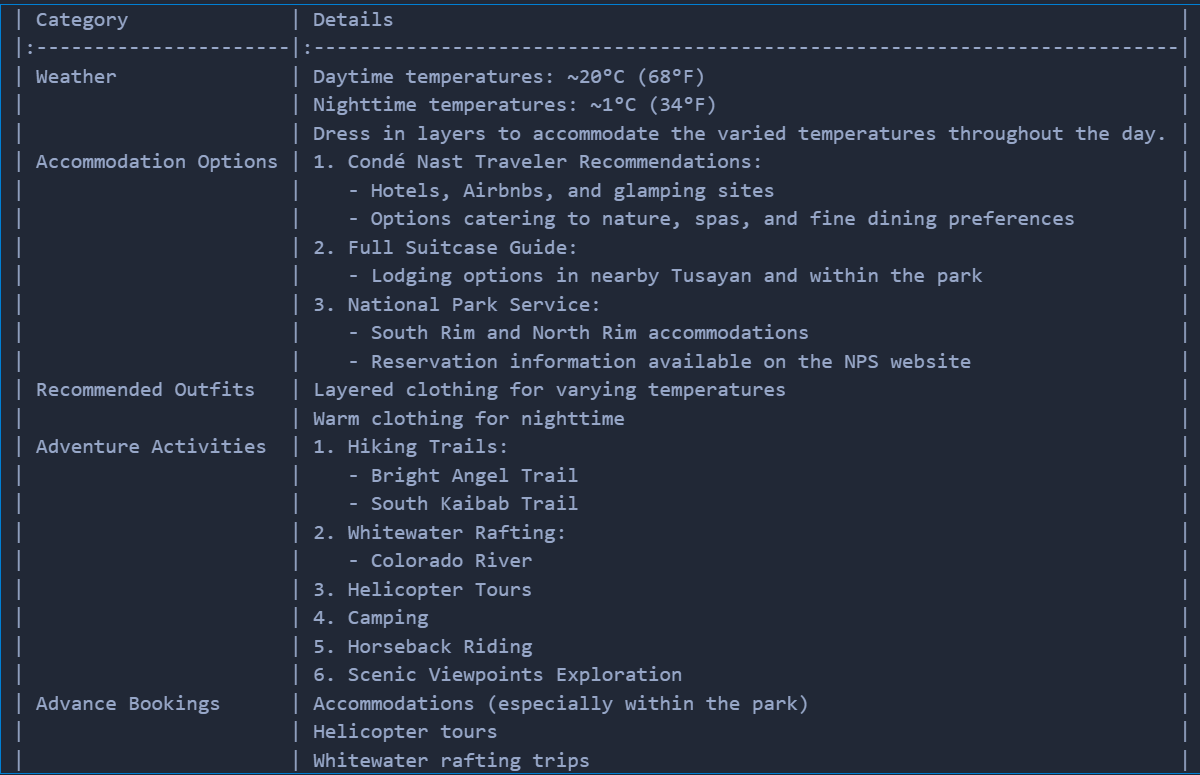Click the Scenic Viewpoints Exploration entry
1200x775 pixels.
497,675
